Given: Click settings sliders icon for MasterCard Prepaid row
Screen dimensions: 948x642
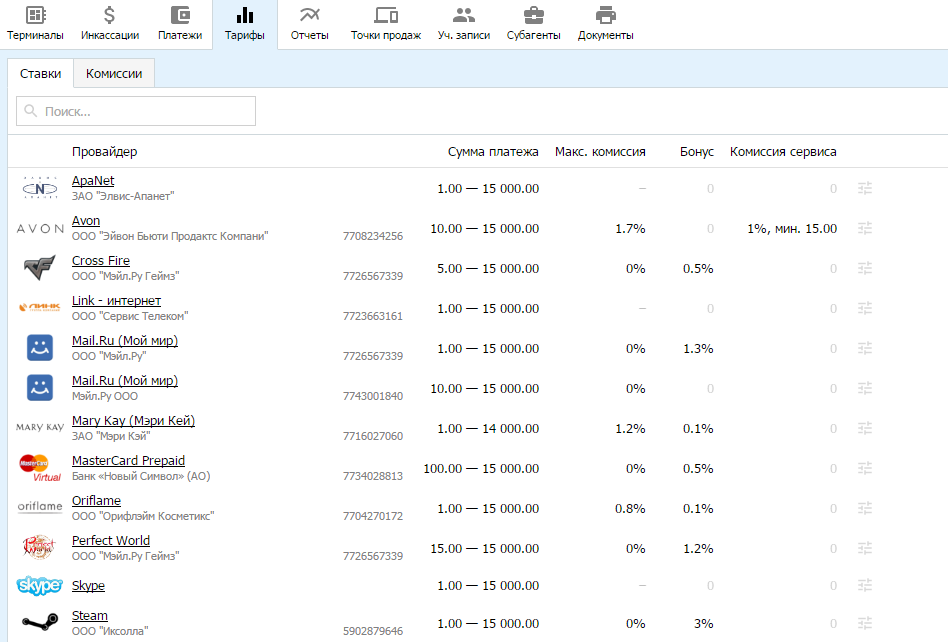Looking at the screenshot, I should 865,468.
